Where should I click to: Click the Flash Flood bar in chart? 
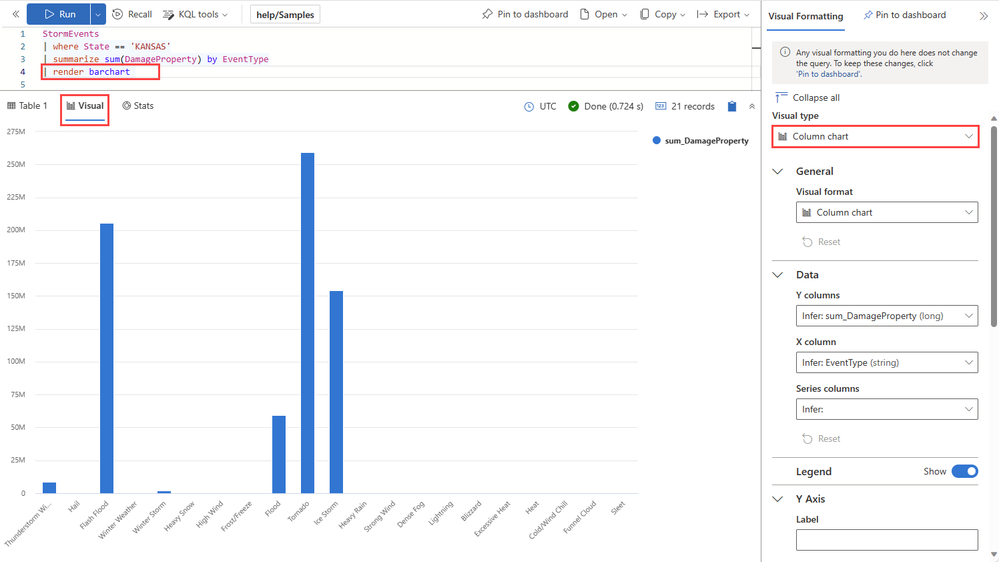(x=106, y=359)
